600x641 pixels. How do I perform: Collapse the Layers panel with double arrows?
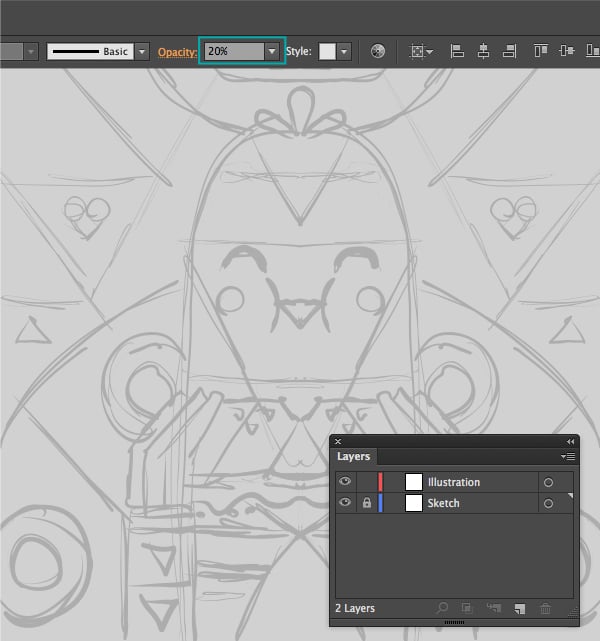[x=570, y=441]
